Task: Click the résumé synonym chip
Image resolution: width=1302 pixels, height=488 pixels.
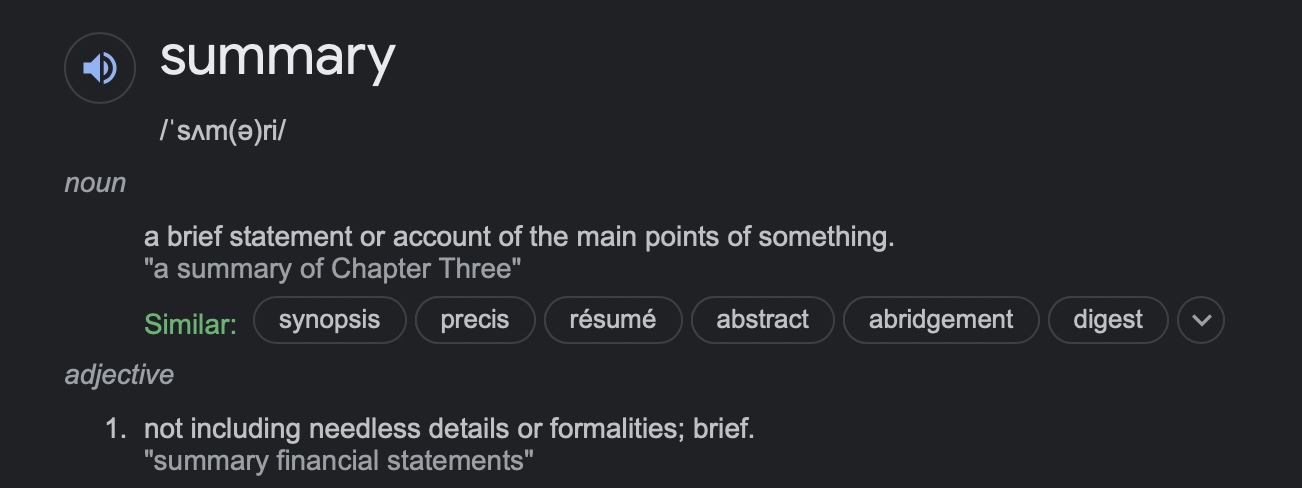Action: tap(613, 320)
